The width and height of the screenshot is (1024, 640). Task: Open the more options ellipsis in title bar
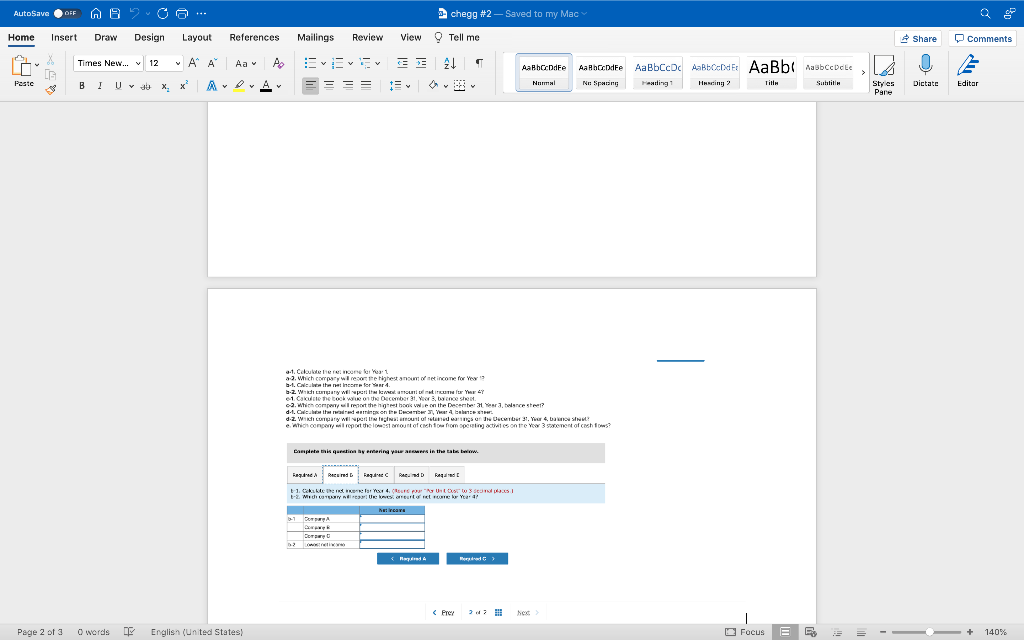click(x=201, y=13)
